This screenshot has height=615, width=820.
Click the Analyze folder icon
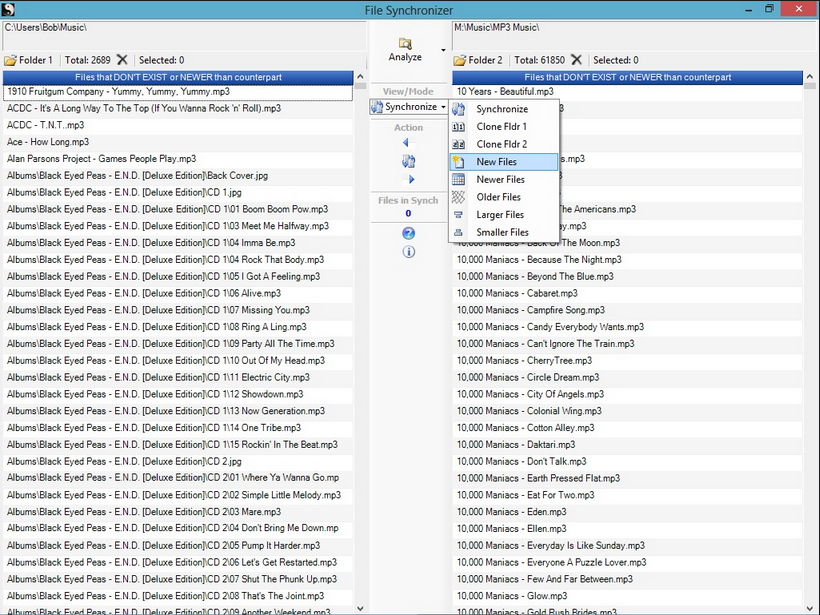coord(405,43)
